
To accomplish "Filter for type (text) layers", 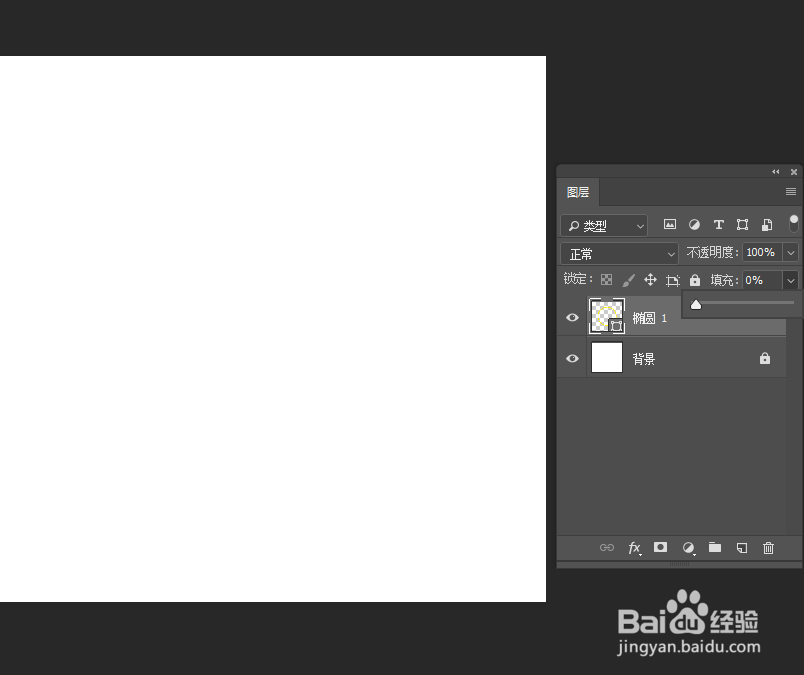I will click(718, 225).
